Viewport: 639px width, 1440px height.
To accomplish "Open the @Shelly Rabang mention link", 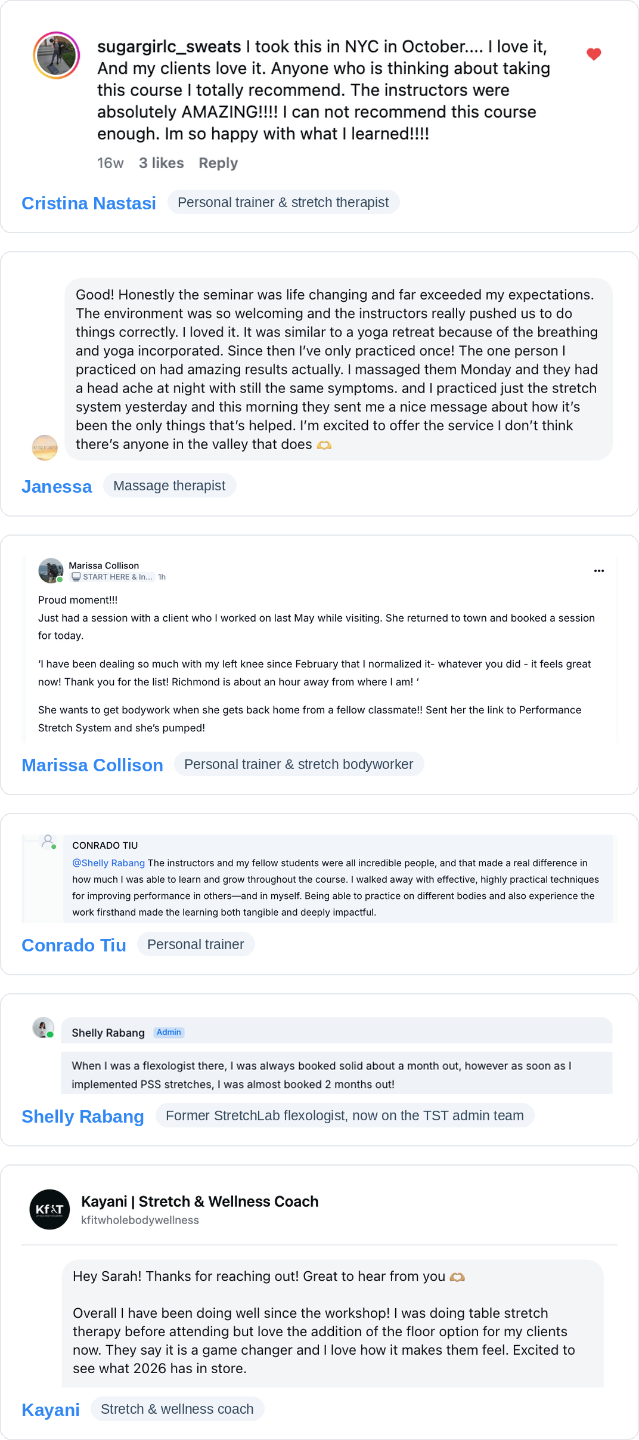I will coord(108,862).
